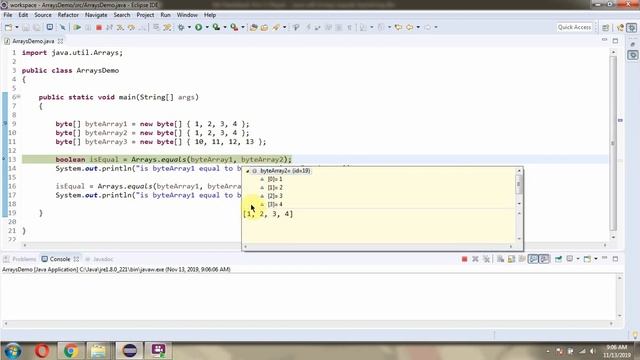Click Remove All Terminated Launches icon
640x360 pixels.
(486, 259)
